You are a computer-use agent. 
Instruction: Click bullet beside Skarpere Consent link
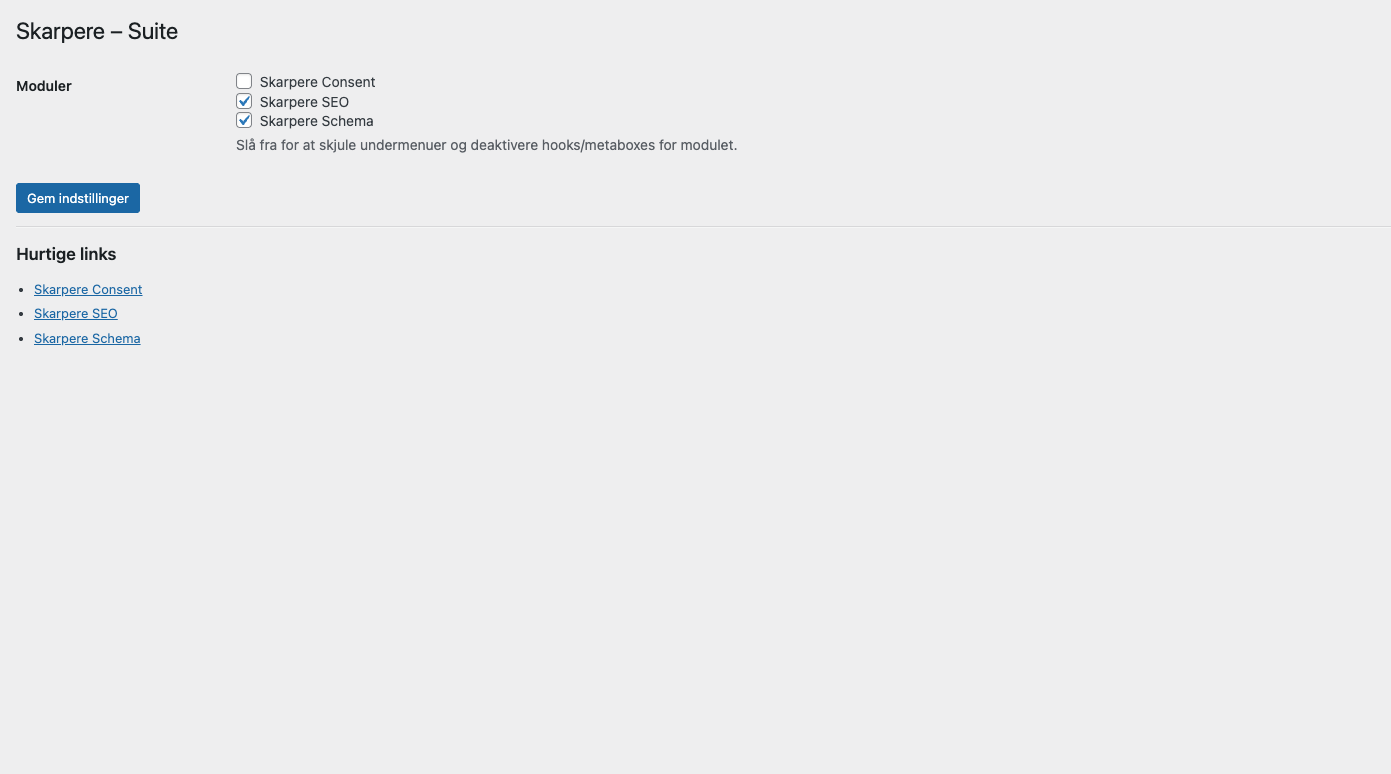coord(22,290)
